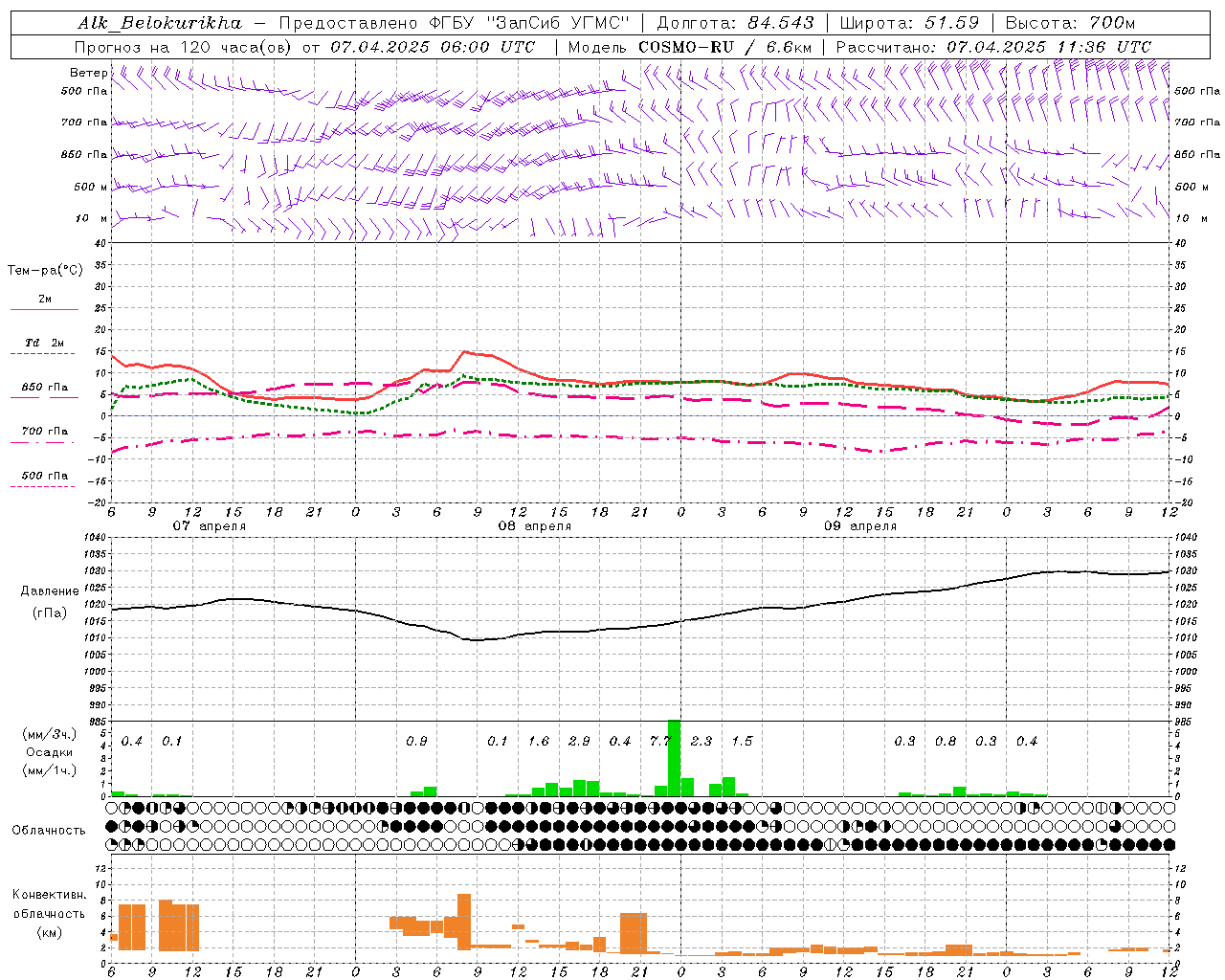Select the forecast start time 07.04.2025 06:00 UTC
Screen dimensions: 1225x980
pyautogui.click(x=433, y=47)
